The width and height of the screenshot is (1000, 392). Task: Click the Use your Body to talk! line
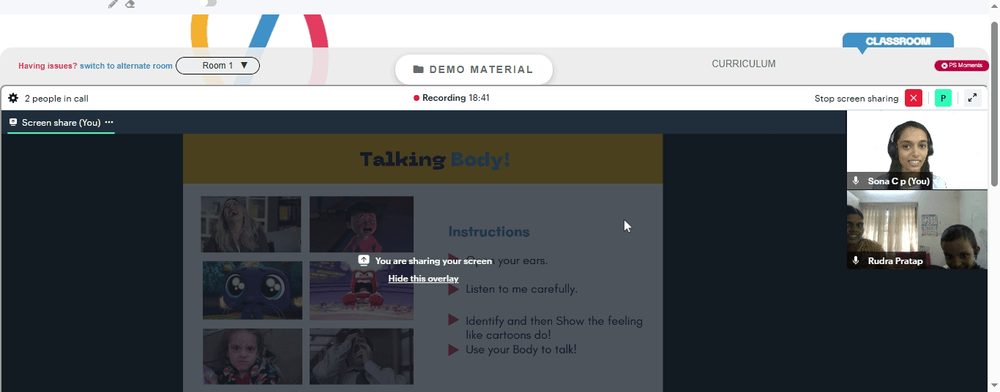(x=521, y=349)
